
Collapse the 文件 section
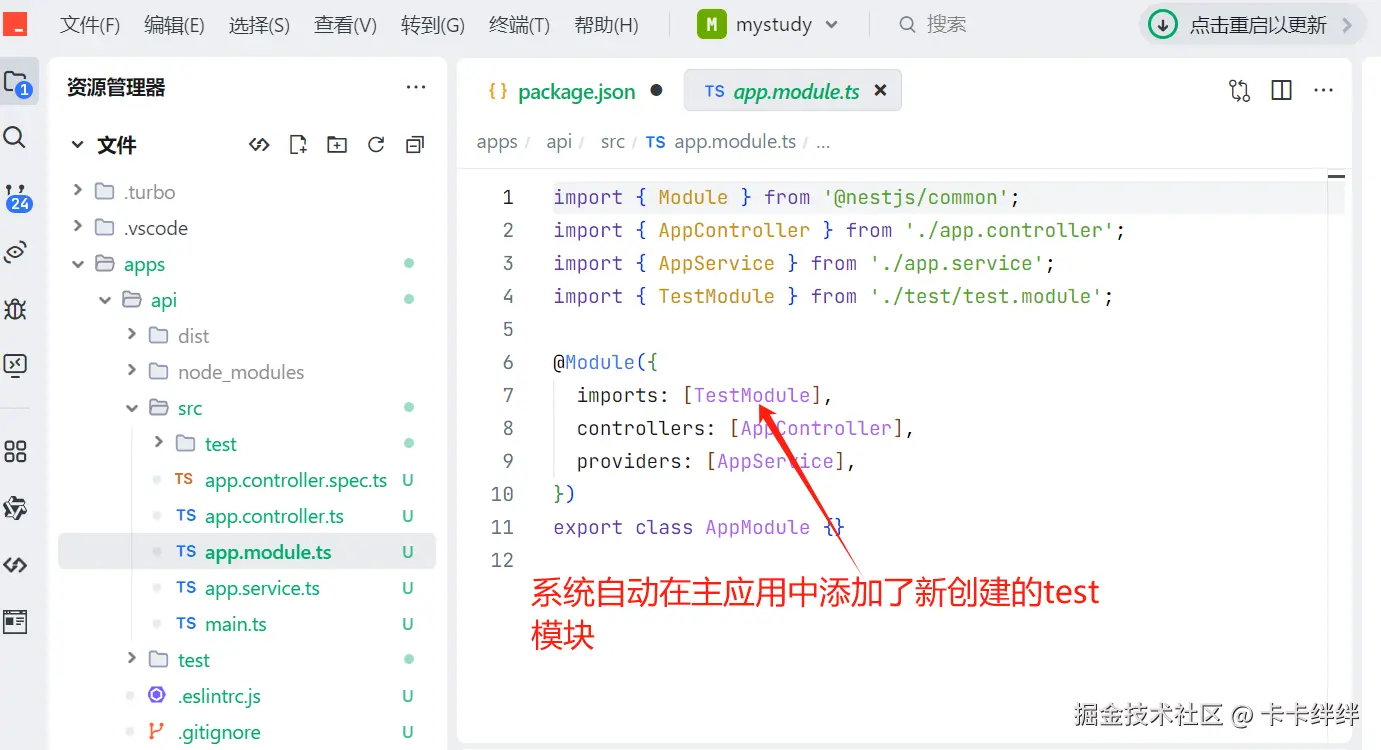pos(77,145)
